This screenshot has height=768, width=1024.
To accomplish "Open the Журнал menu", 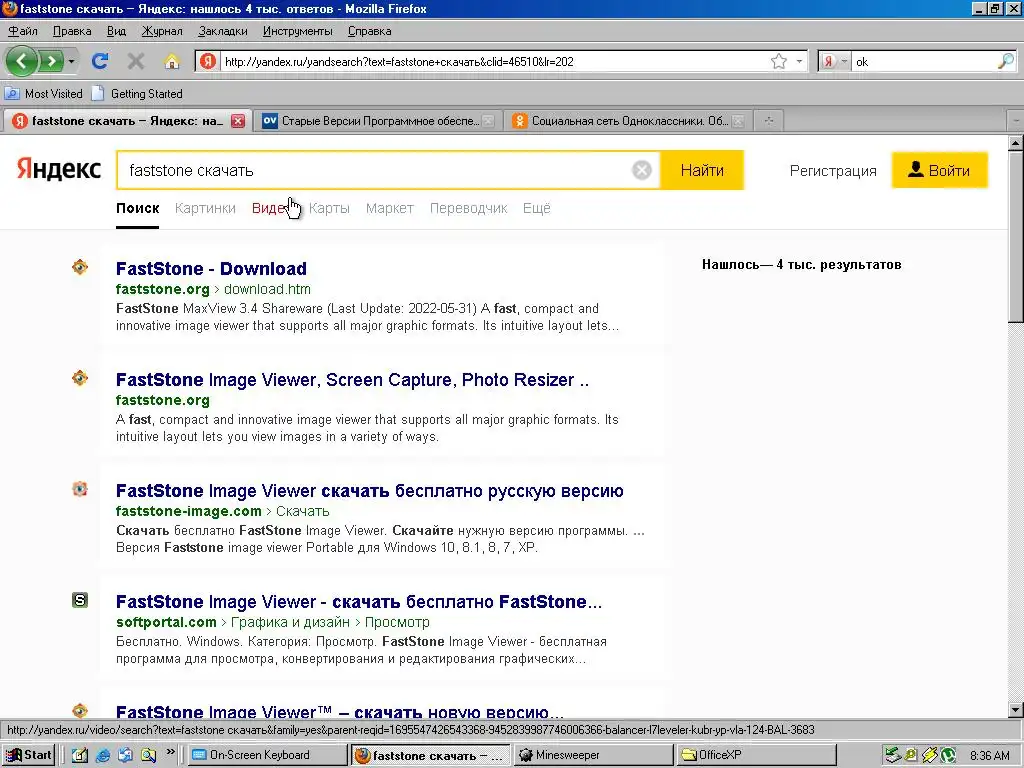I will [x=162, y=31].
